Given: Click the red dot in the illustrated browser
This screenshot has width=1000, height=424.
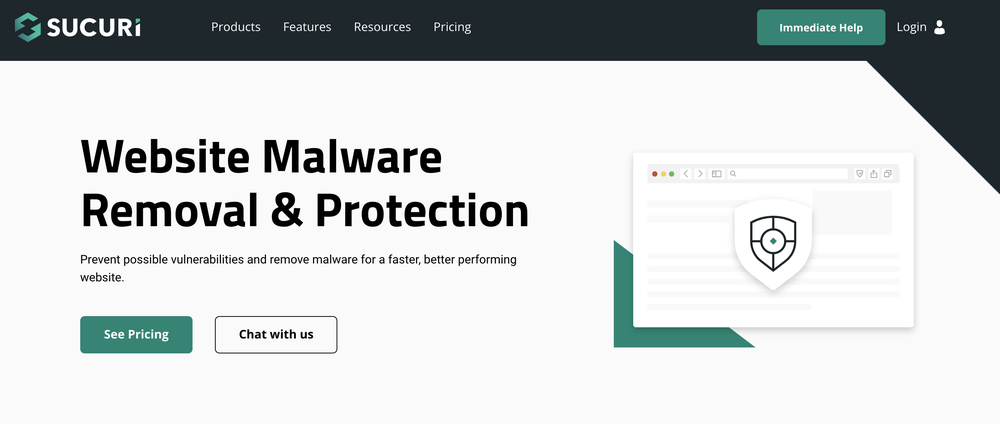Looking at the screenshot, I should [x=655, y=174].
